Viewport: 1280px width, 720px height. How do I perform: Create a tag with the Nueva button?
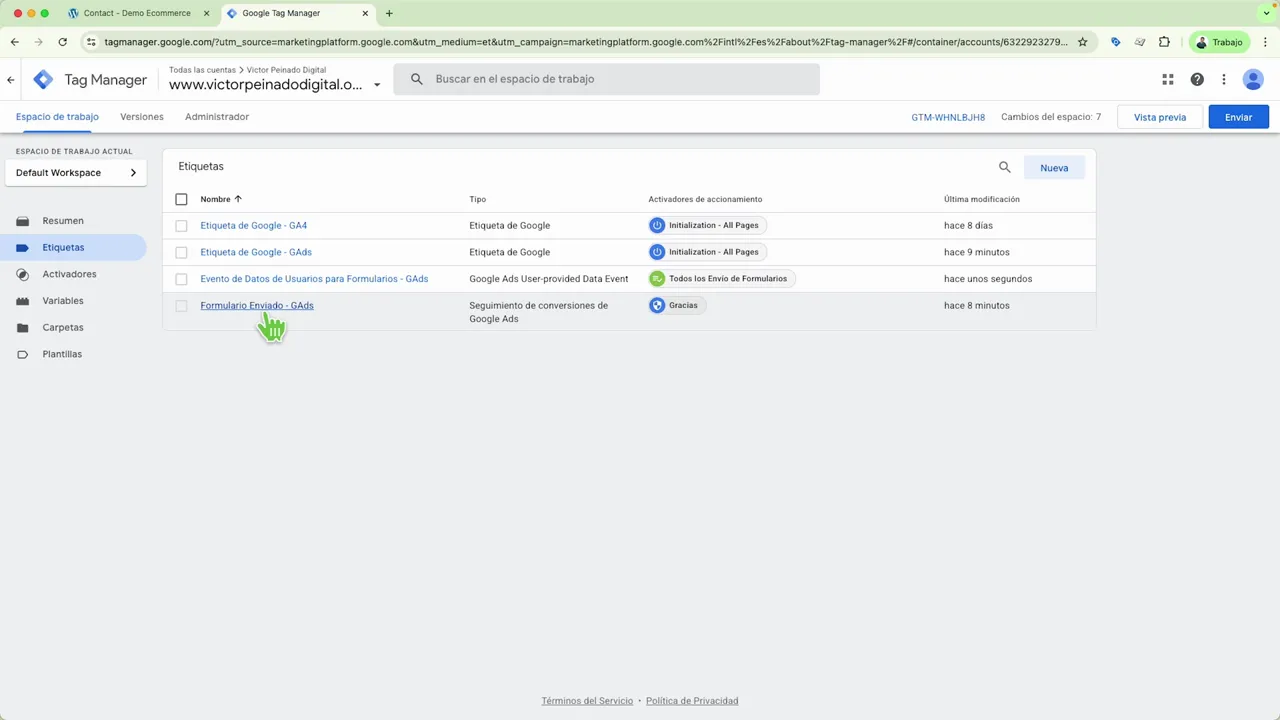1054,167
